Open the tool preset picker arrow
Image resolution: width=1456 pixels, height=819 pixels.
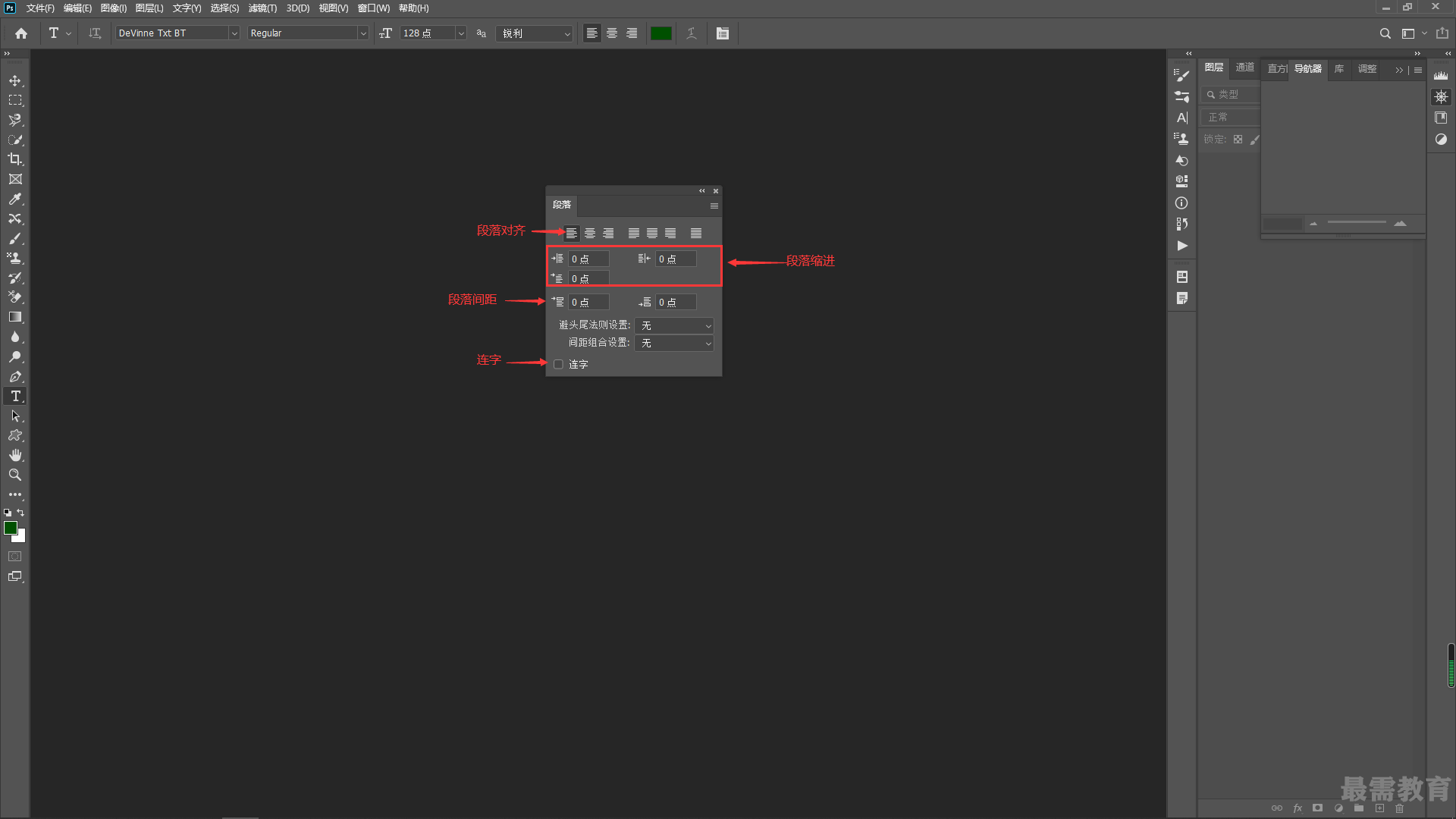tap(68, 33)
